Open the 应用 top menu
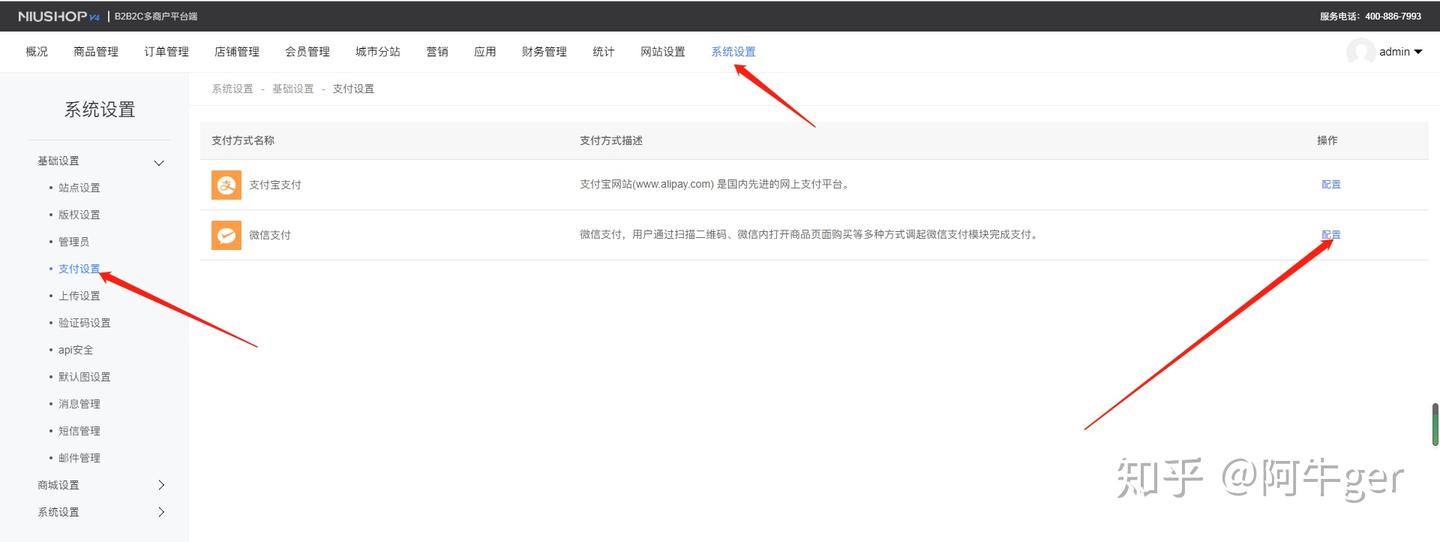The width and height of the screenshot is (1440, 542). (x=485, y=52)
